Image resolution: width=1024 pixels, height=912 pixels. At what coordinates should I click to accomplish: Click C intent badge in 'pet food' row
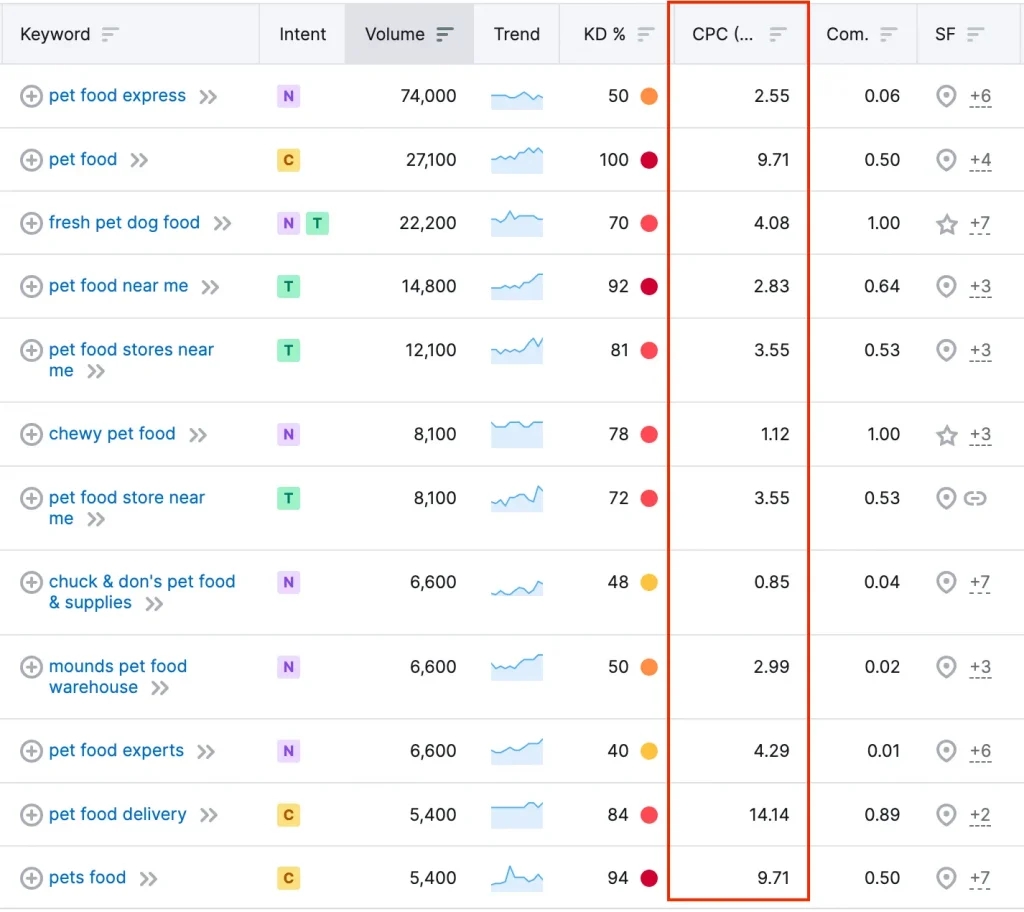click(289, 160)
